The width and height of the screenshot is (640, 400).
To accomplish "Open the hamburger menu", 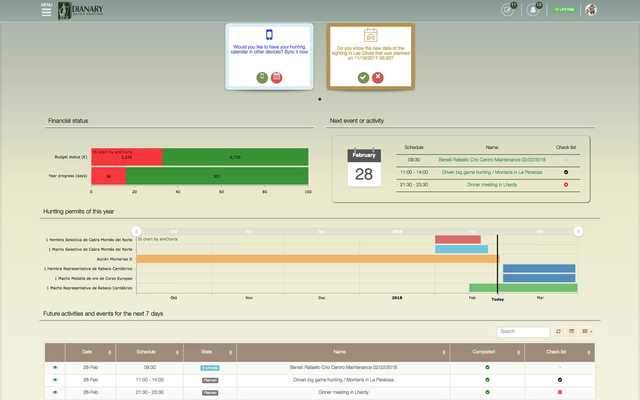I will [x=47, y=11].
